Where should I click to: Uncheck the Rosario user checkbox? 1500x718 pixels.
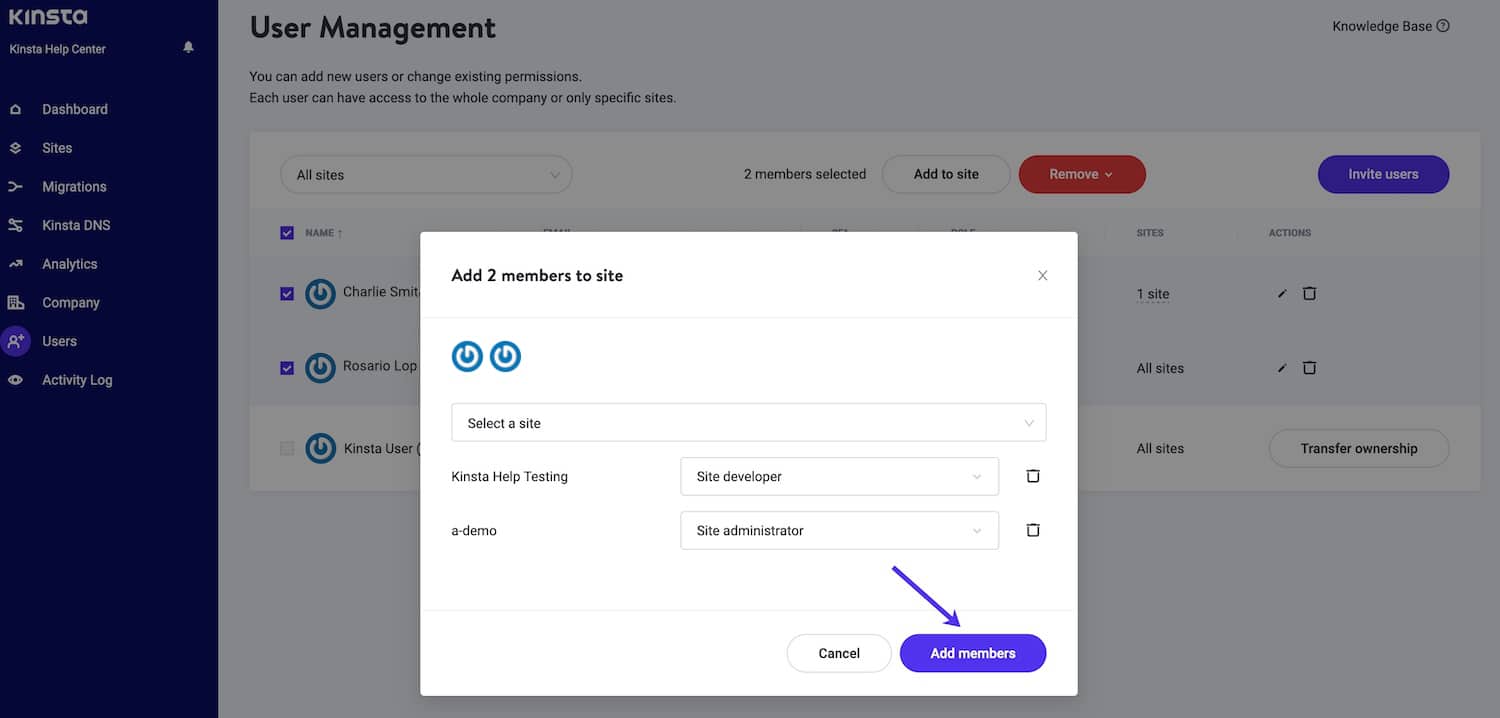pos(287,368)
